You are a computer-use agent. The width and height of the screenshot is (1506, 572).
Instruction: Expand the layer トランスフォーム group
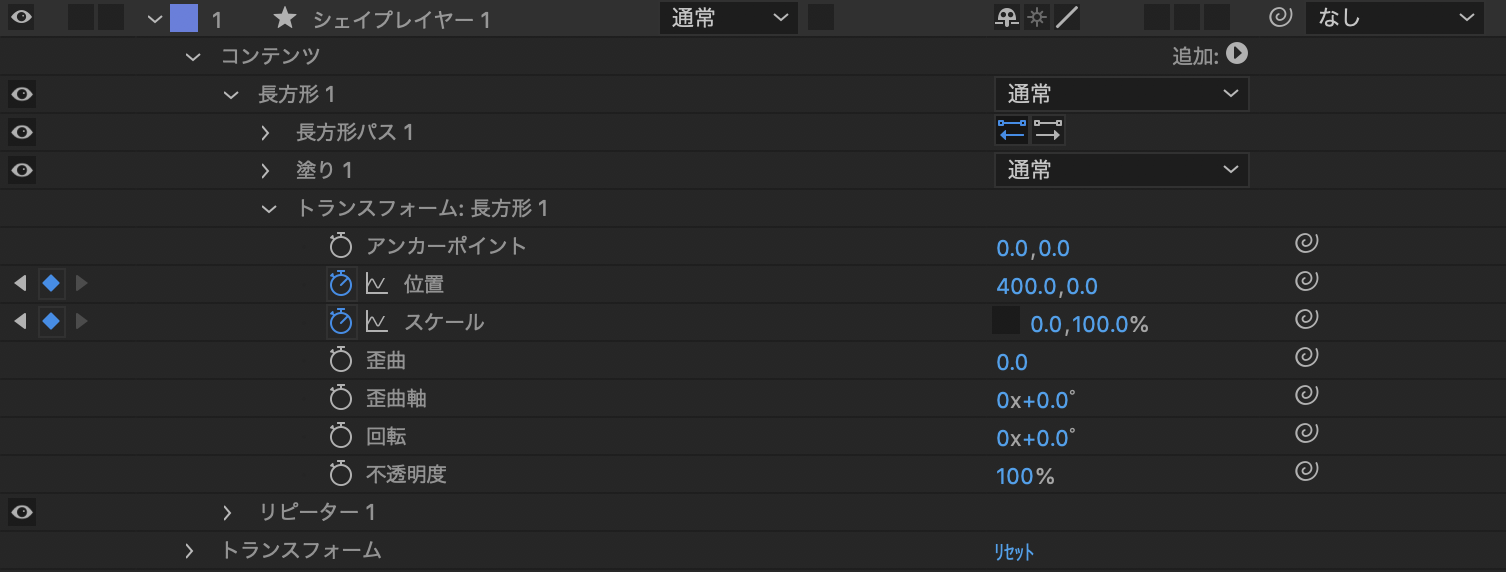pyautogui.click(x=190, y=551)
